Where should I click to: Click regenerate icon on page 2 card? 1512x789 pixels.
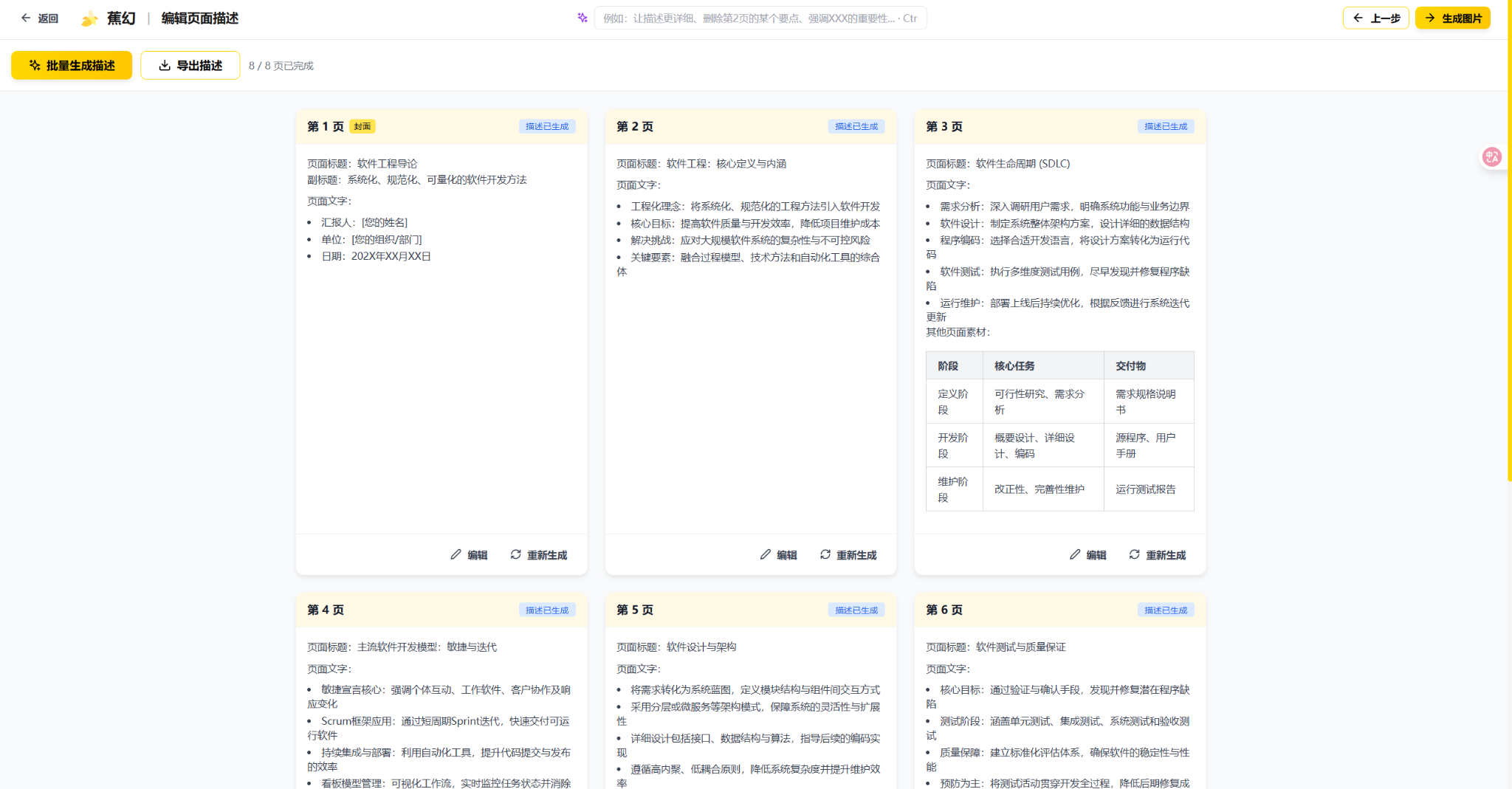tap(825, 554)
